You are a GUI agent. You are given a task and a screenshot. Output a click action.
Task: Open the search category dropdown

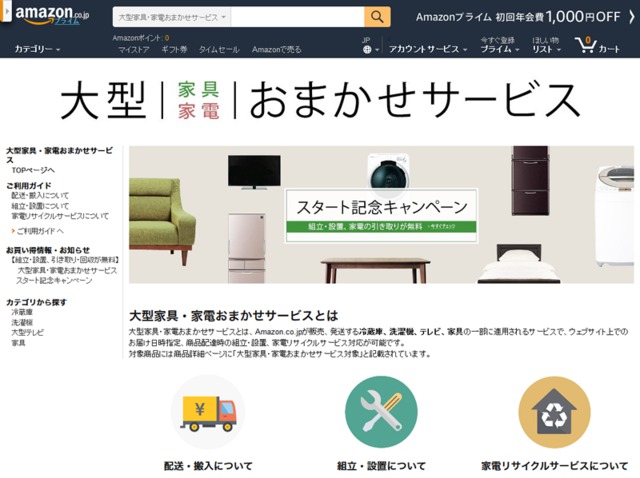[172, 18]
